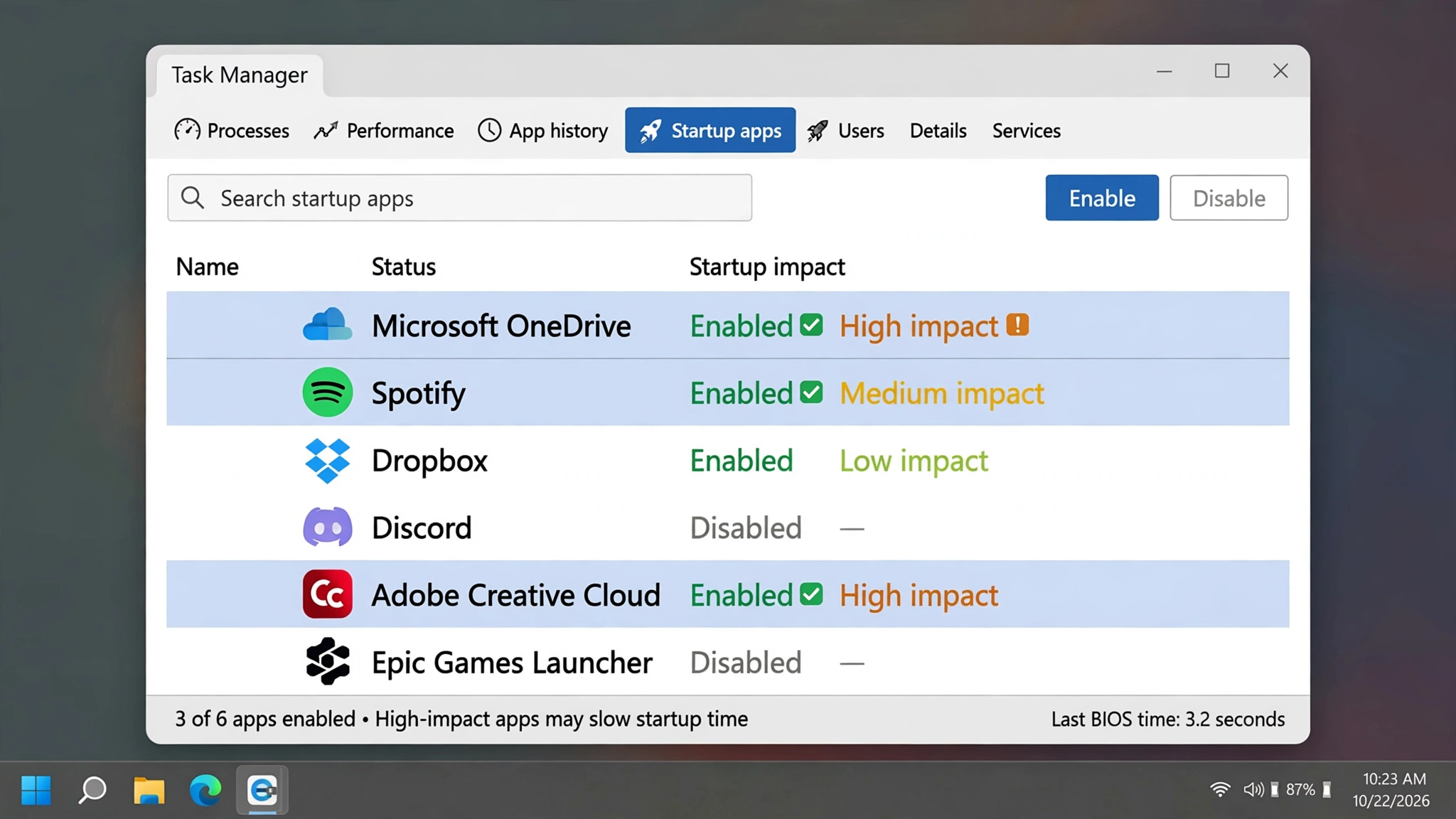The height and width of the screenshot is (819, 1456).
Task: Open the Users tab
Action: 846,131
